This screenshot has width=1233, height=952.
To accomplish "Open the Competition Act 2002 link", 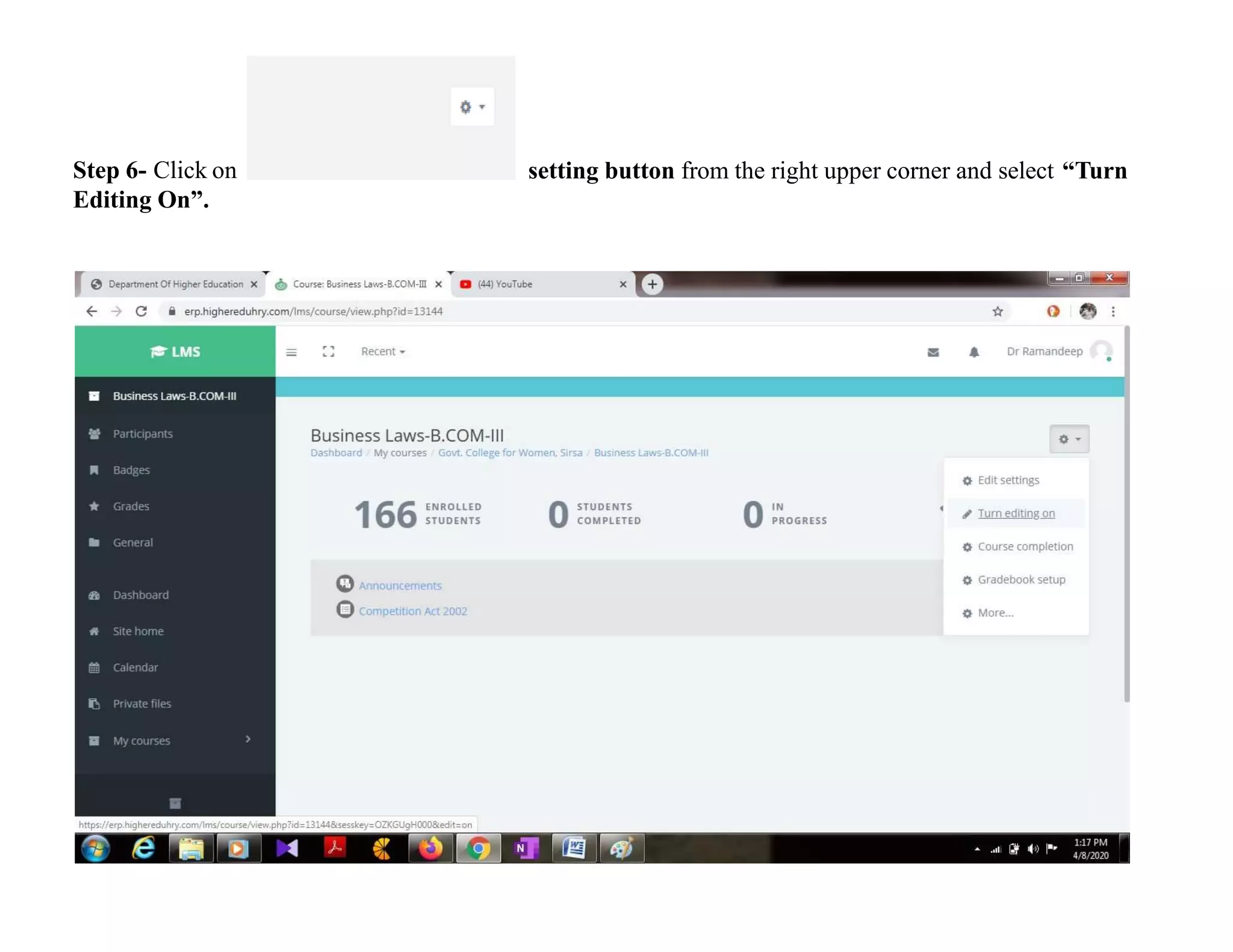I will click(x=413, y=611).
